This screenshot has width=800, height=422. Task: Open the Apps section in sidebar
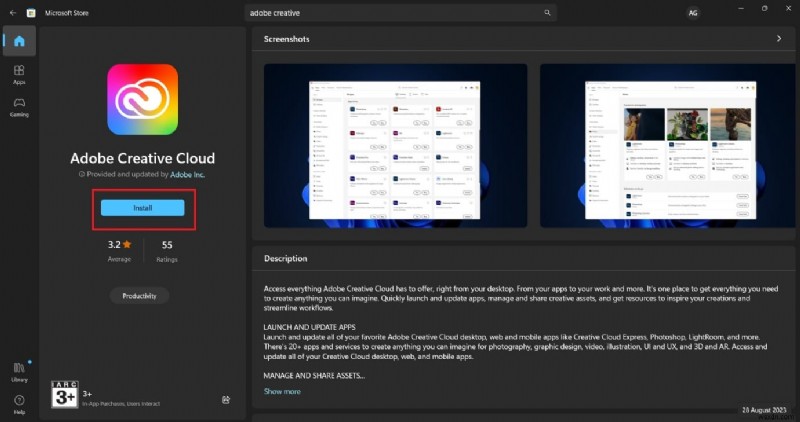(x=19, y=75)
